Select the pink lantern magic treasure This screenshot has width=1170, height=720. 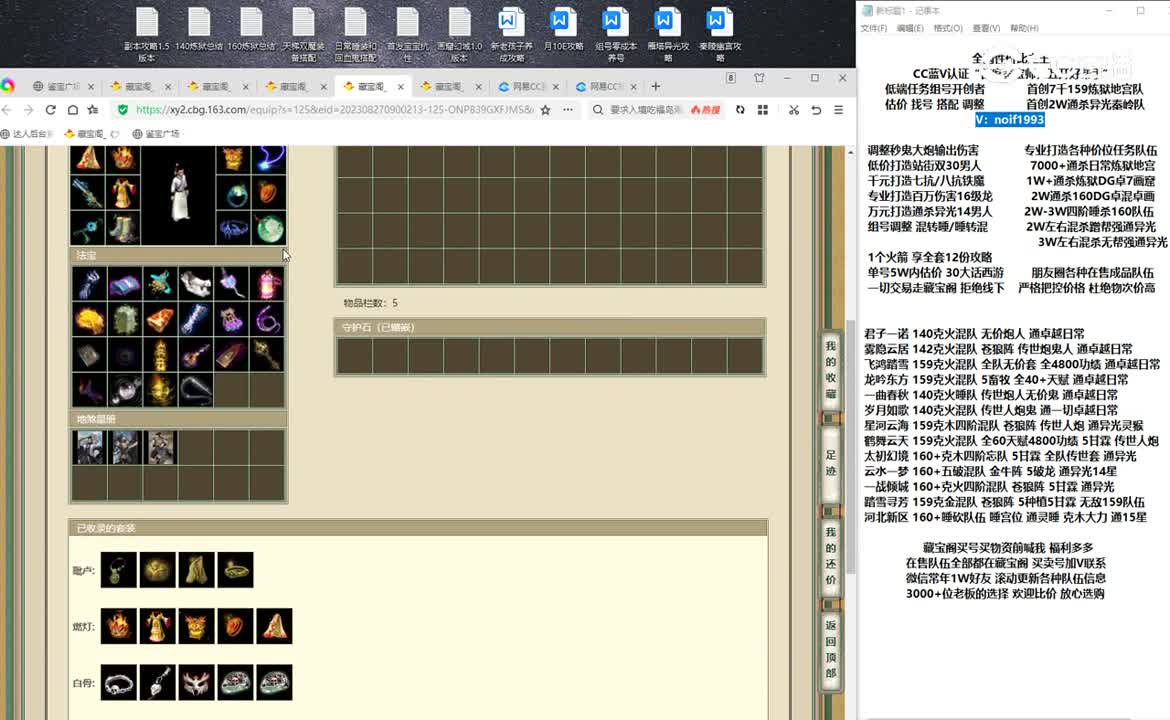(268, 284)
